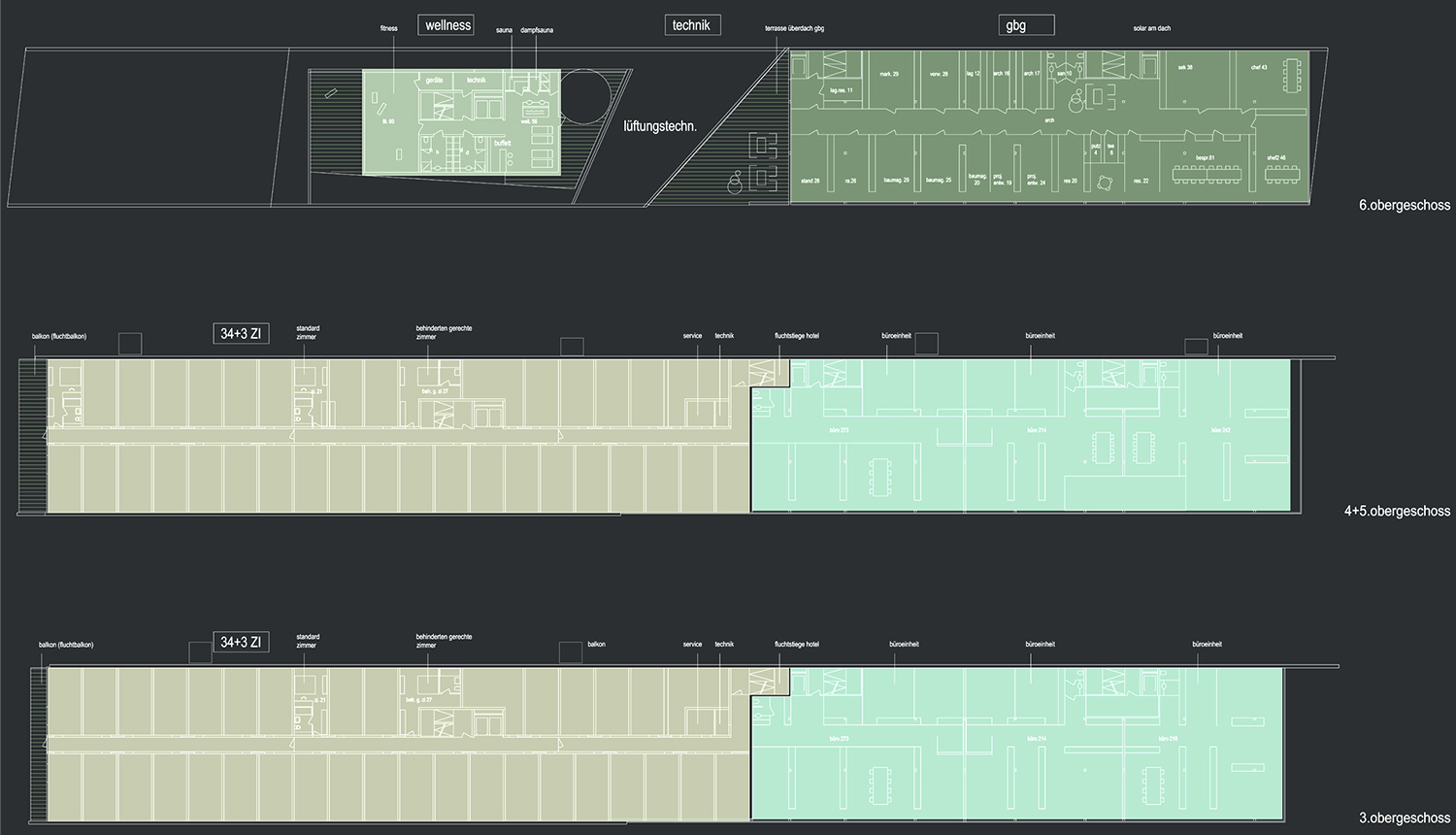Click the boxed "technik" heading at top
The width and height of the screenshot is (1456, 835).
tap(692, 25)
